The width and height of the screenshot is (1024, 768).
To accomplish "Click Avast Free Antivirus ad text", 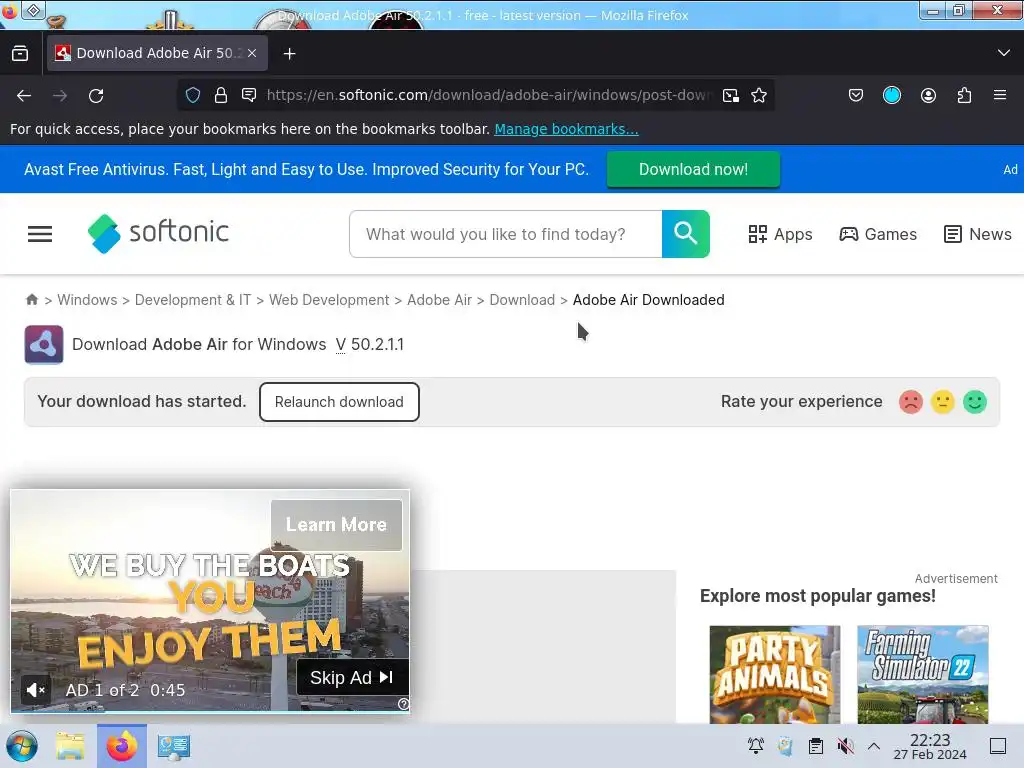I will coord(306,169).
